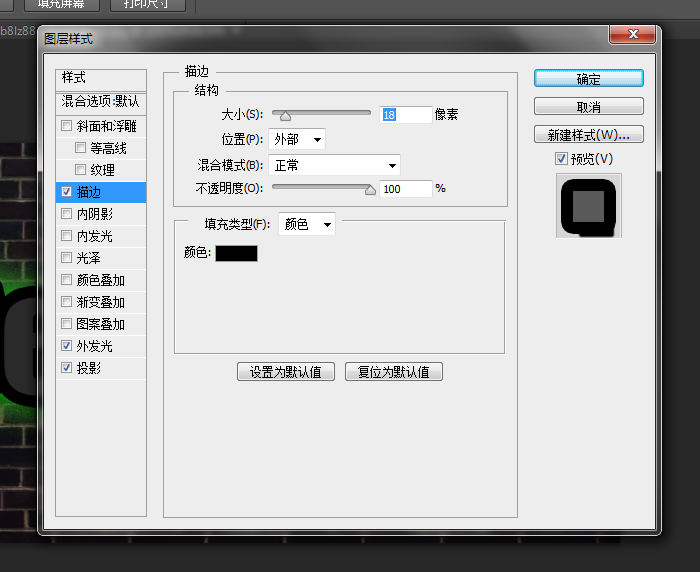Screen dimensions: 700x572
Task: Click 设置为默认值 (Make Default) button
Action: 285,372
